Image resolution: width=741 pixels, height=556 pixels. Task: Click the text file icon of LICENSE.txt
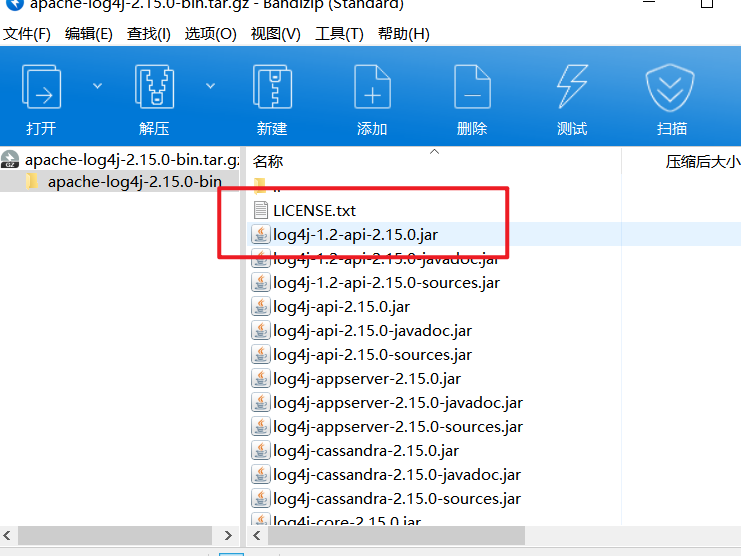pos(260,210)
